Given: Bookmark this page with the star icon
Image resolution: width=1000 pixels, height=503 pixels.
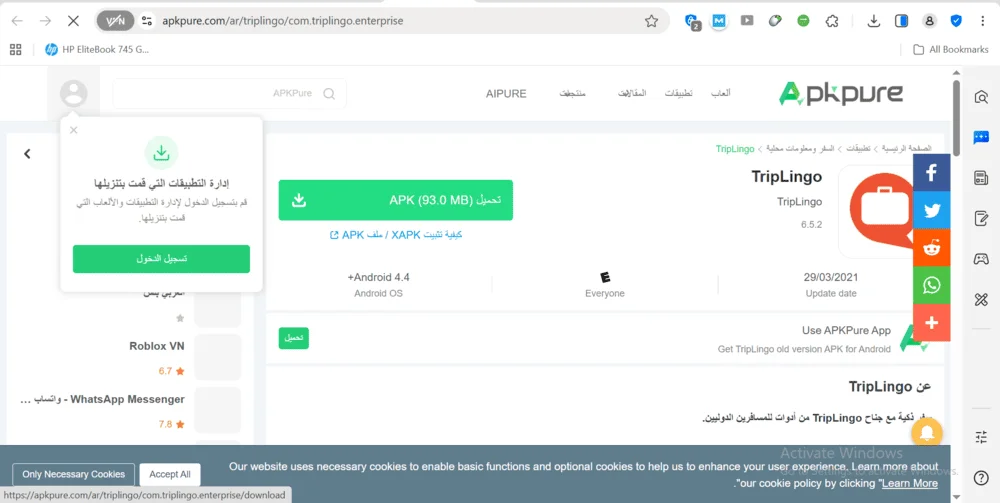Looking at the screenshot, I should [x=651, y=21].
